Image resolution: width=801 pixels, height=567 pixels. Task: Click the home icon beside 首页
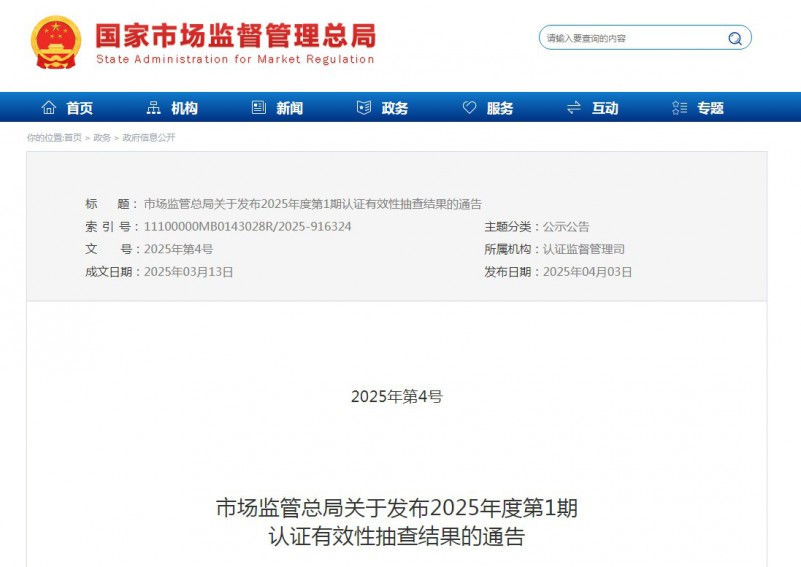click(x=49, y=107)
